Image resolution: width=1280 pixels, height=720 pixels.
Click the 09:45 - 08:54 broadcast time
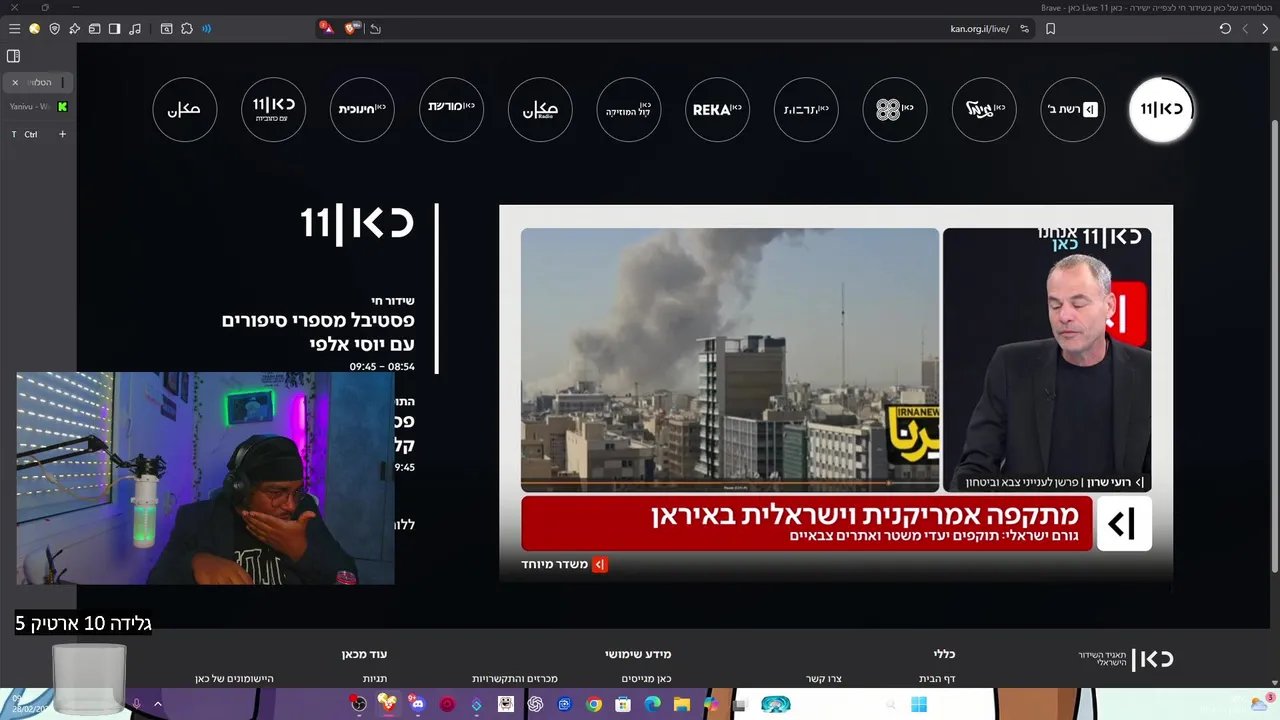pos(382,367)
